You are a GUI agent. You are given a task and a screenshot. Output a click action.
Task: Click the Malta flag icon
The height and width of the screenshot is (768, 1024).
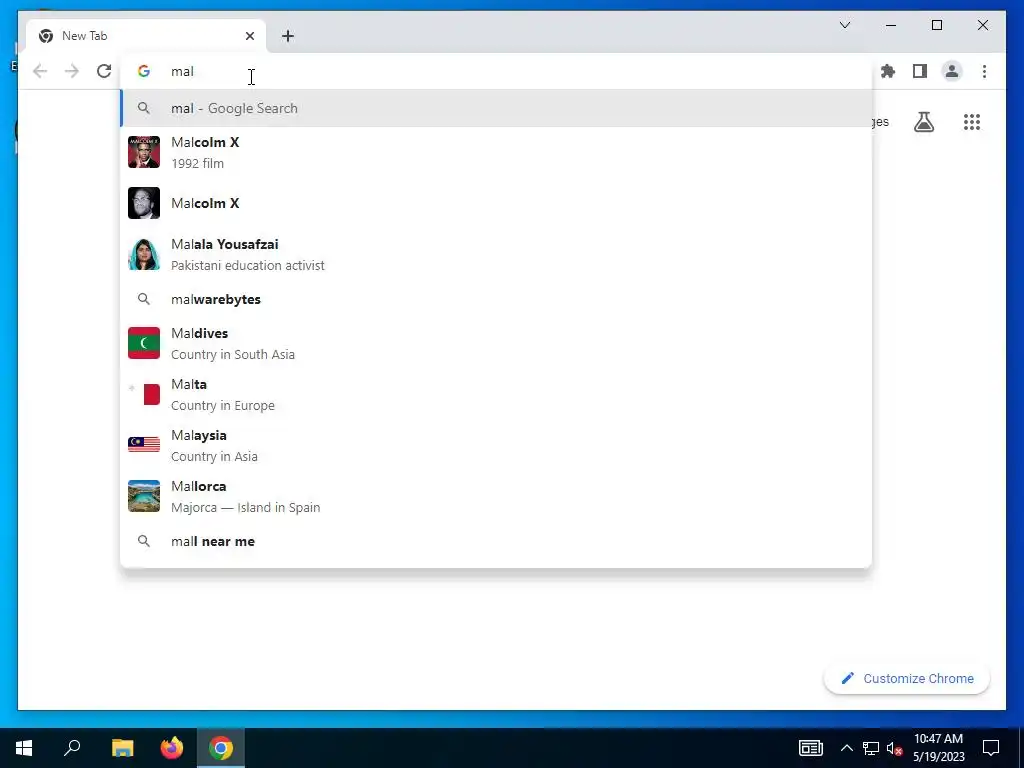(144, 394)
